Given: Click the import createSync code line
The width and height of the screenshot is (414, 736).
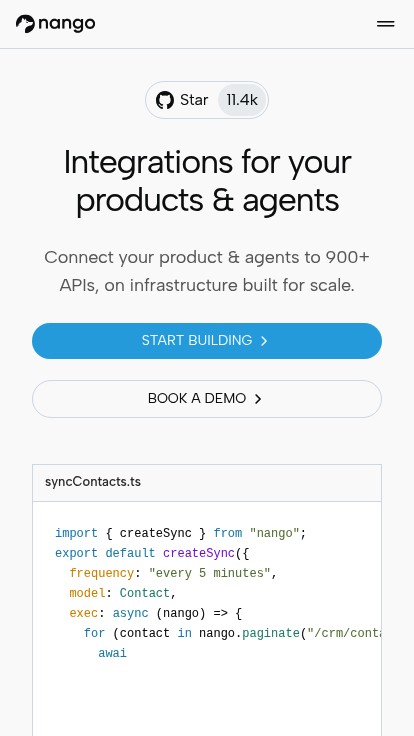Looking at the screenshot, I should (181, 533).
